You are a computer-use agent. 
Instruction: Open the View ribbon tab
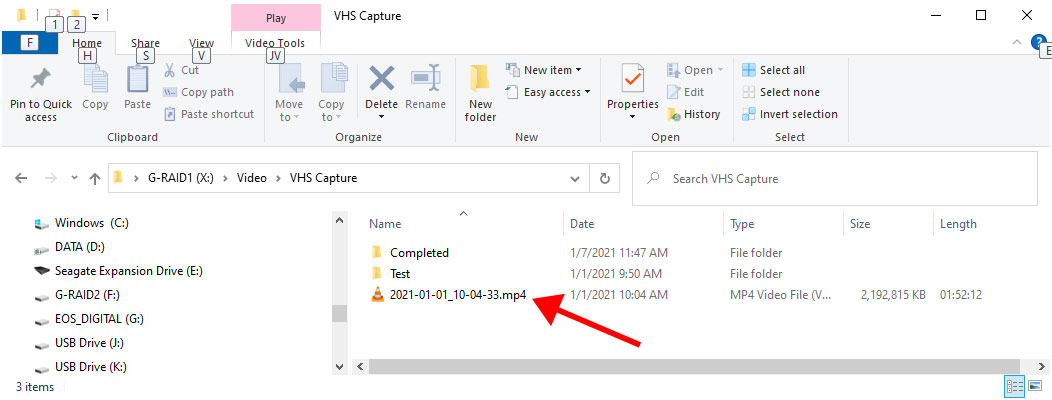coord(201,43)
